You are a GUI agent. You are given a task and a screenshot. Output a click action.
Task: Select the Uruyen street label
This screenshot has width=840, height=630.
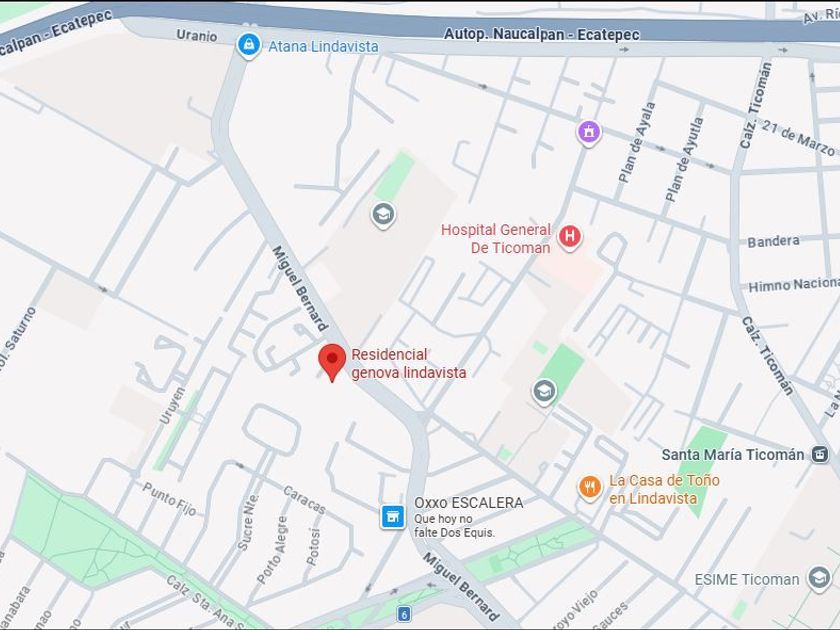(x=172, y=406)
